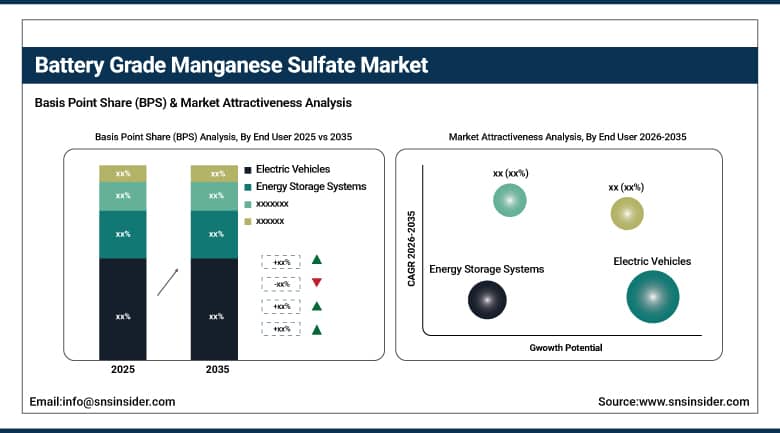Click the info@snsinsider.com email address
Viewport: 780px width, 433px height.
[119, 402]
